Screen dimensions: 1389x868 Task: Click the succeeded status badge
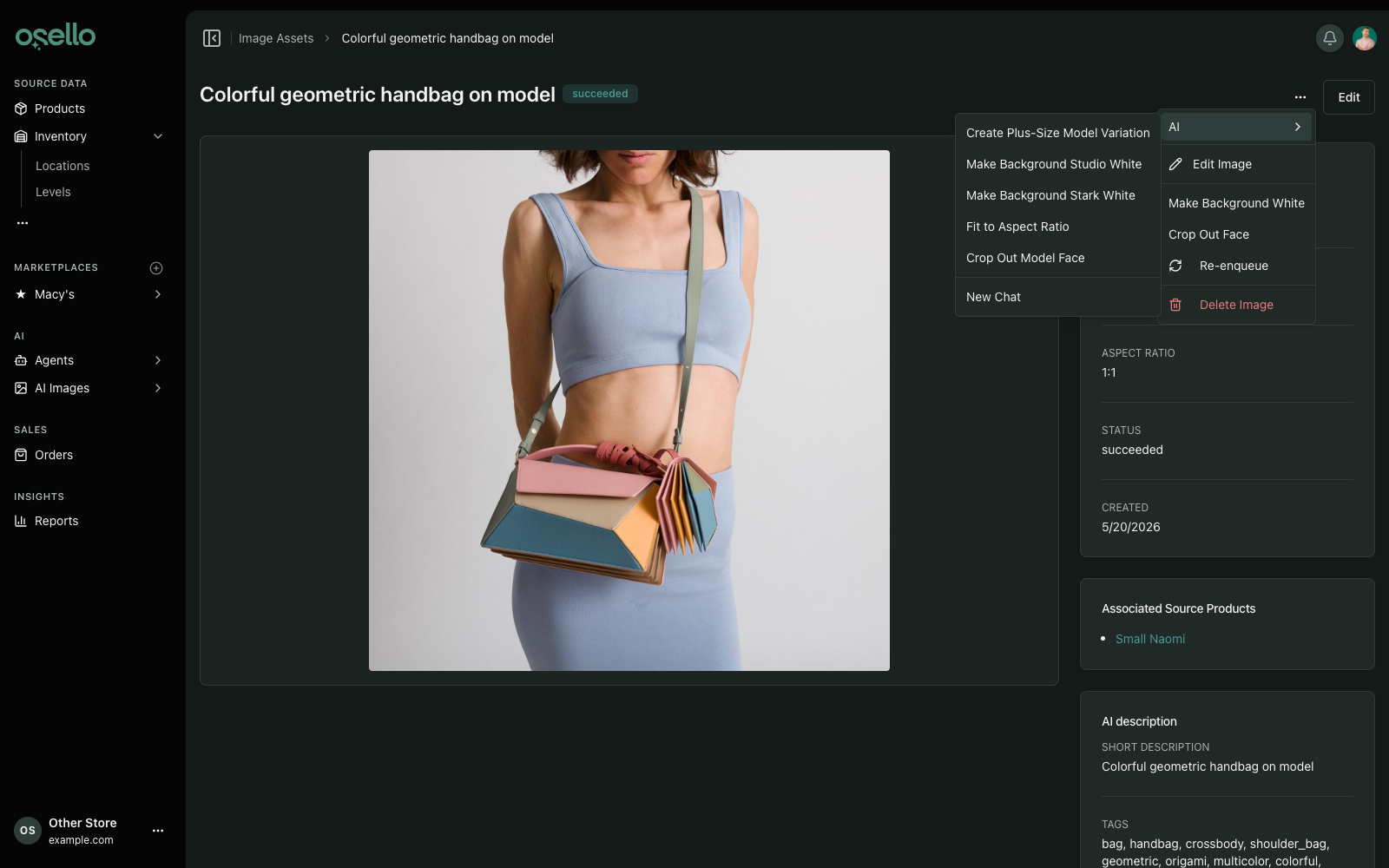click(x=600, y=94)
